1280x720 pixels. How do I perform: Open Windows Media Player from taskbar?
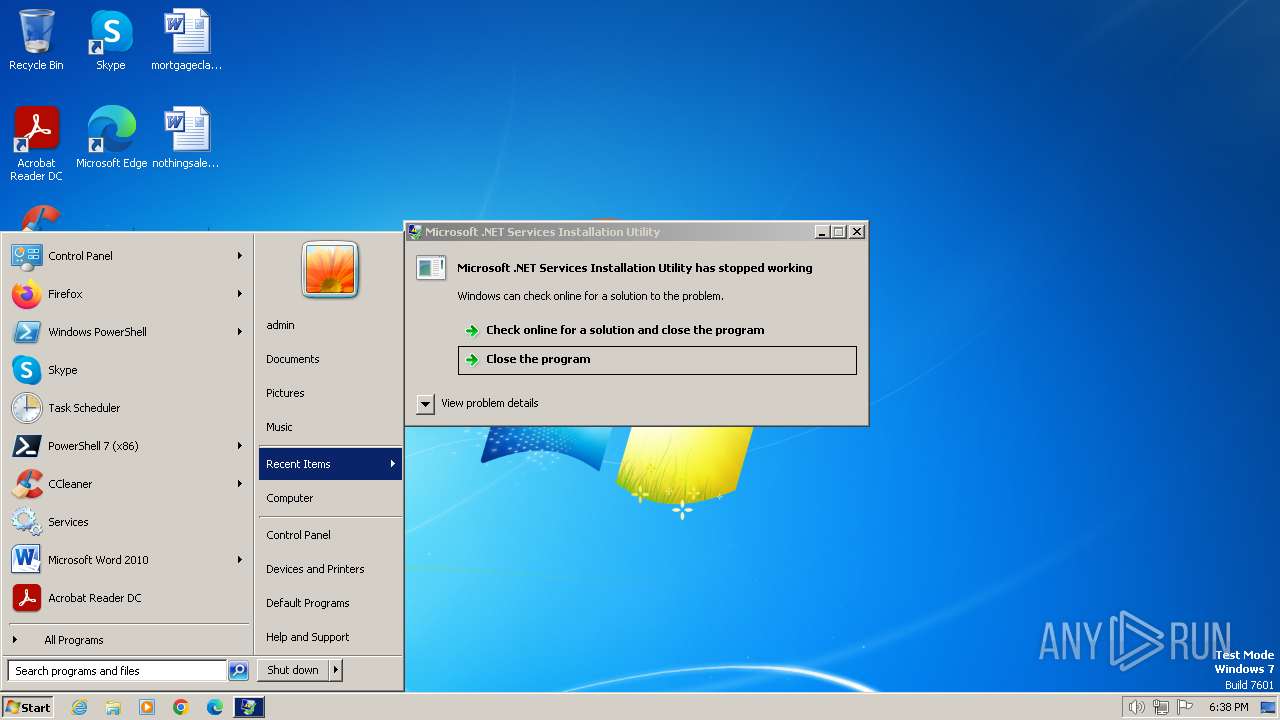click(147, 707)
